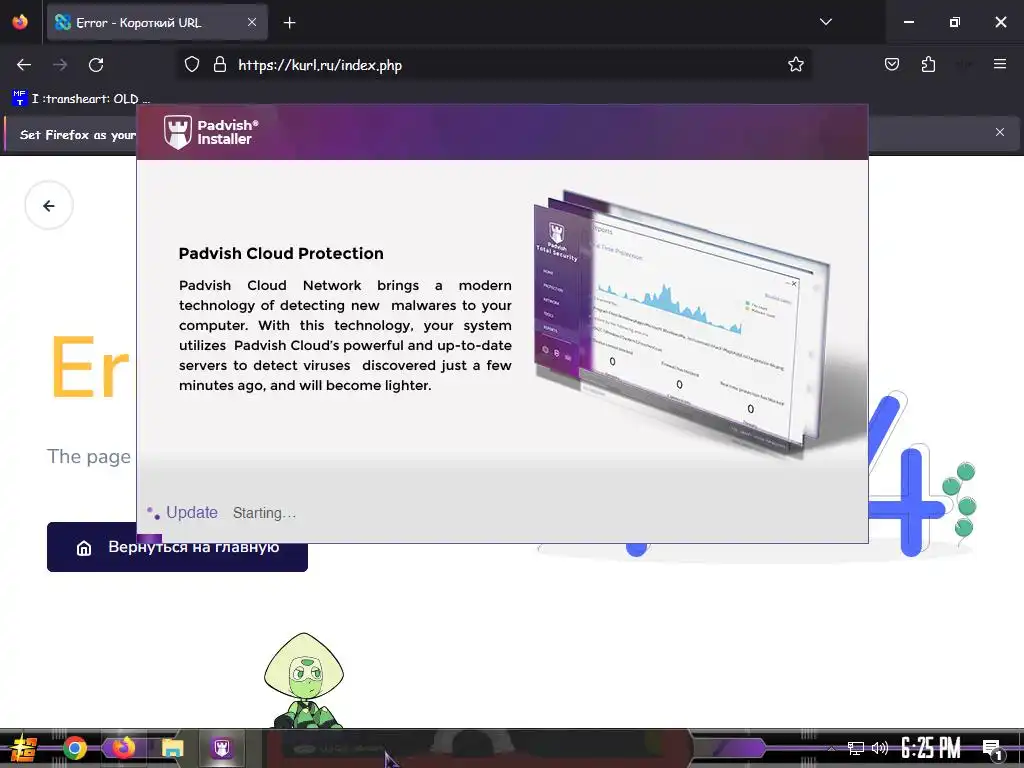Screen dimensions: 1024x768
Task: Click the Starting… status text
Action: pos(264,513)
